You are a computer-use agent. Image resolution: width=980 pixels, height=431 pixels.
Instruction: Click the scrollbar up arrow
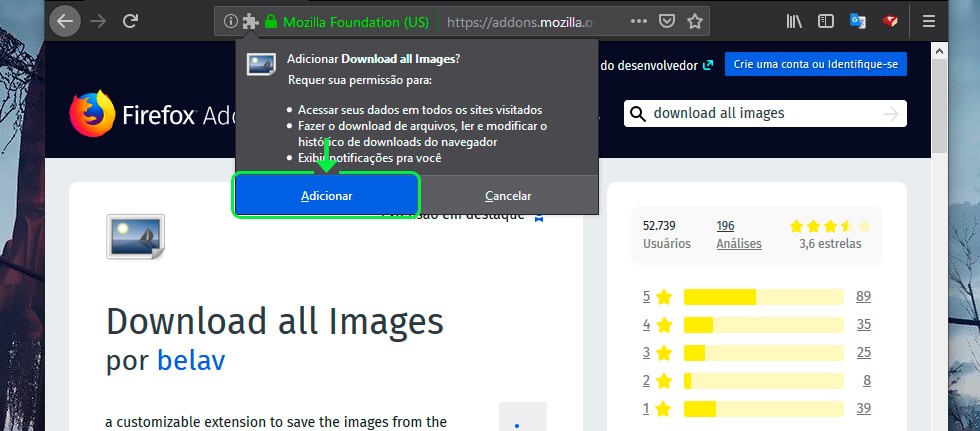pos(939,49)
